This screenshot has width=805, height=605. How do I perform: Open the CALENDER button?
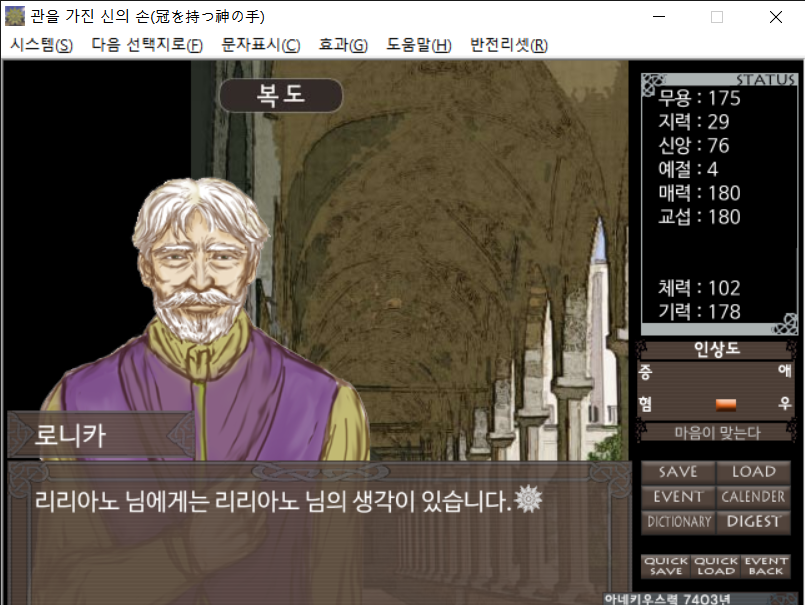[x=753, y=497]
